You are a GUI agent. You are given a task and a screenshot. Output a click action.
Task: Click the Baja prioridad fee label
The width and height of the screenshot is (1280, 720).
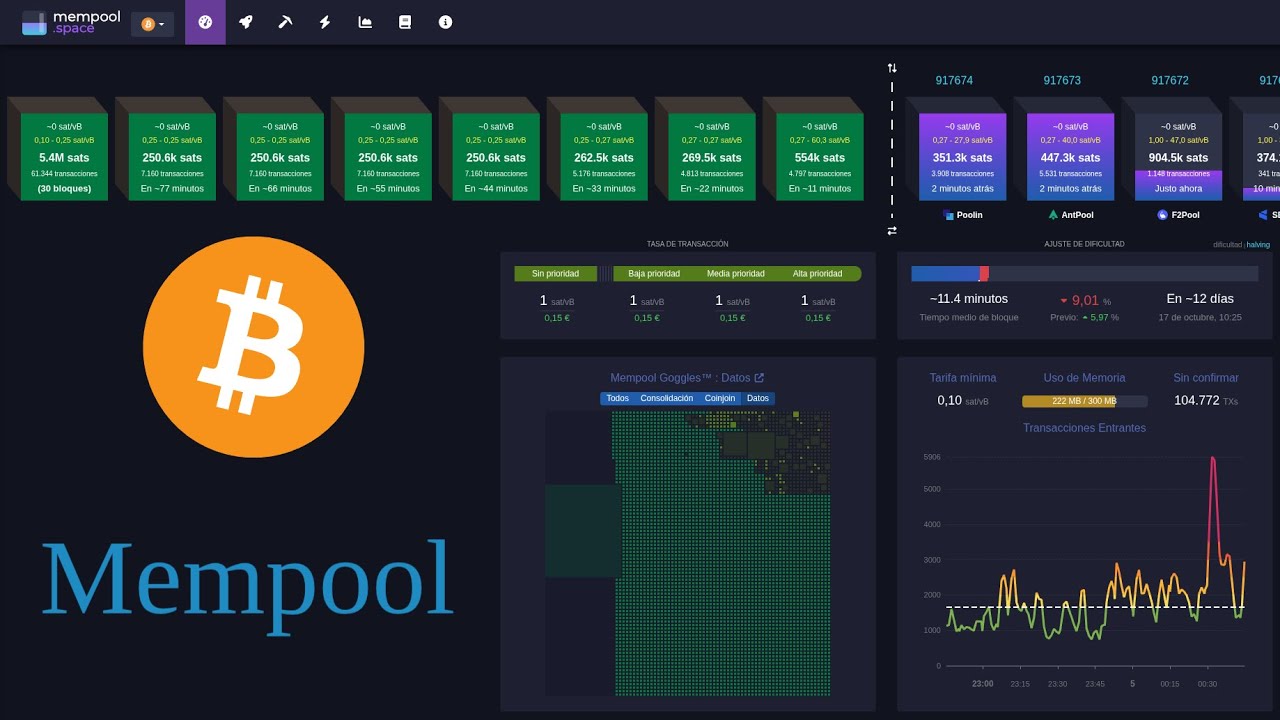(x=654, y=273)
